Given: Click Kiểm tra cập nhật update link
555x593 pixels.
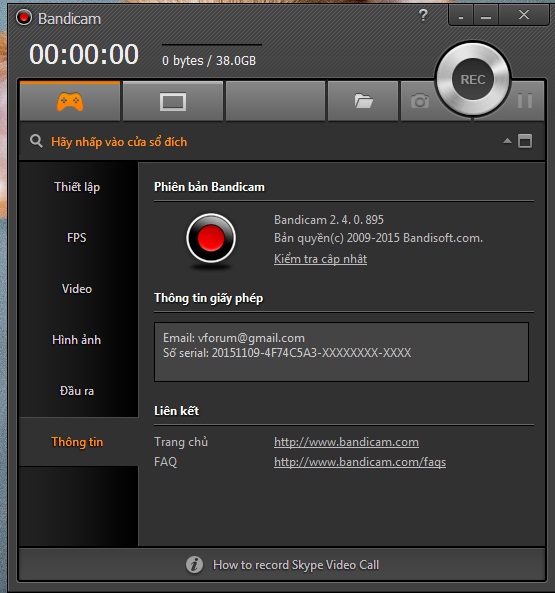Looking at the screenshot, I should [x=320, y=259].
